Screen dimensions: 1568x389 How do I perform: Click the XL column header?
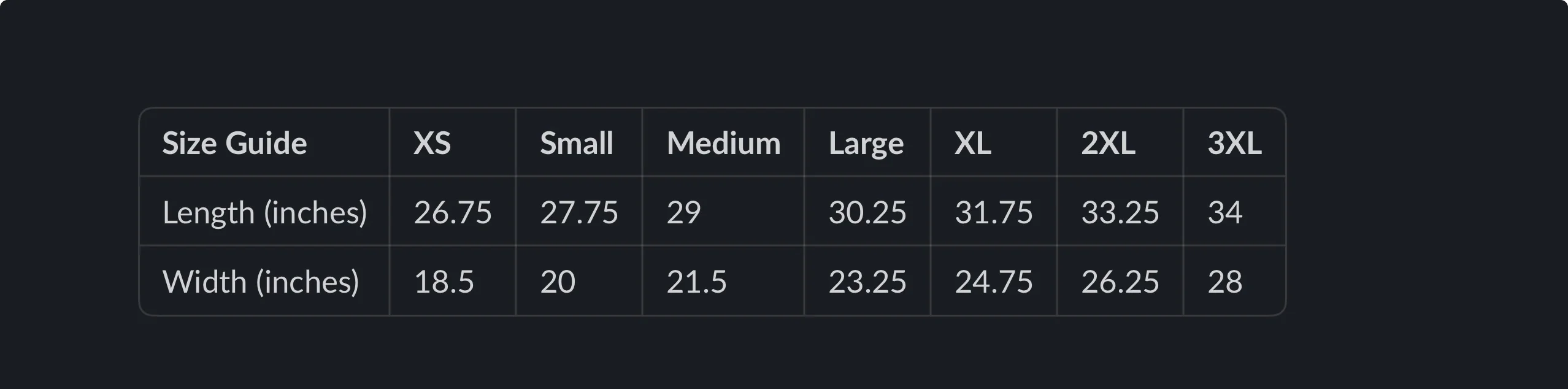point(994,142)
